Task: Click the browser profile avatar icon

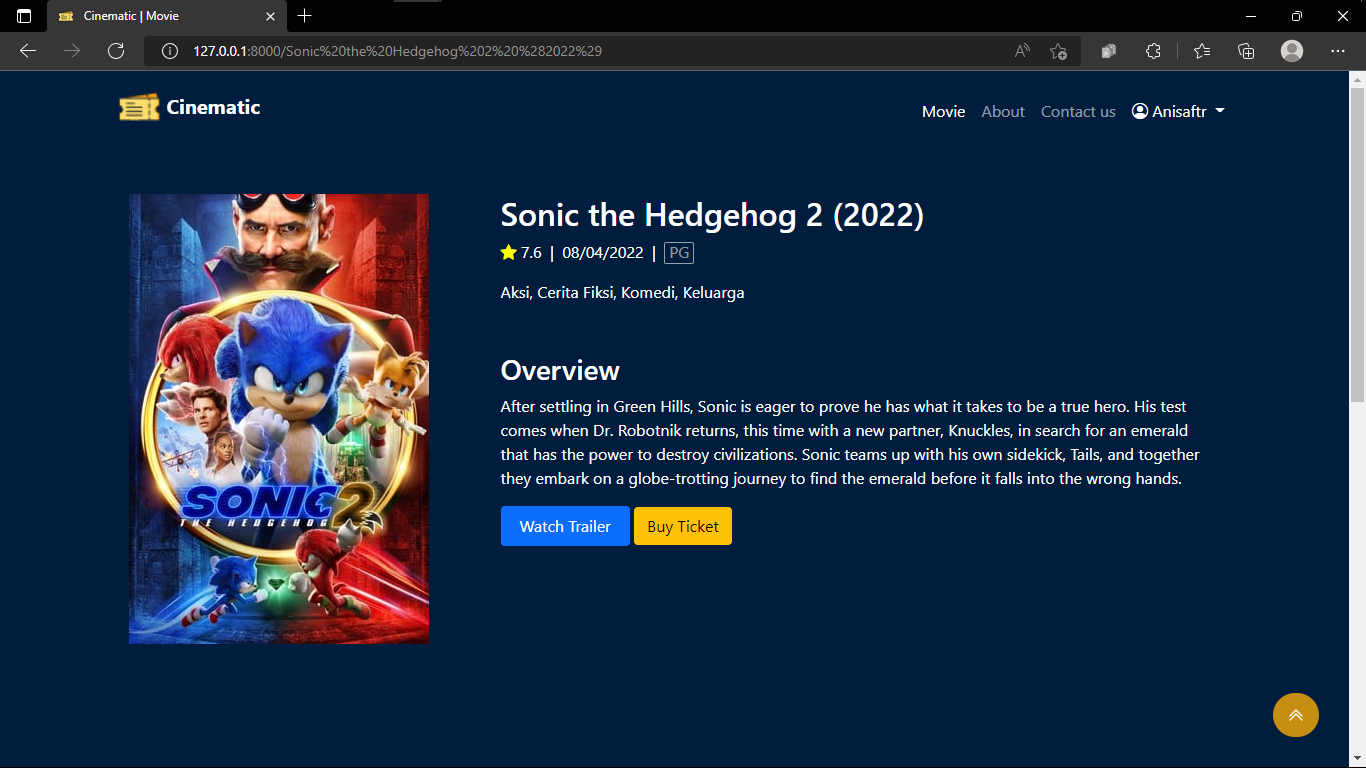Action: (1292, 51)
